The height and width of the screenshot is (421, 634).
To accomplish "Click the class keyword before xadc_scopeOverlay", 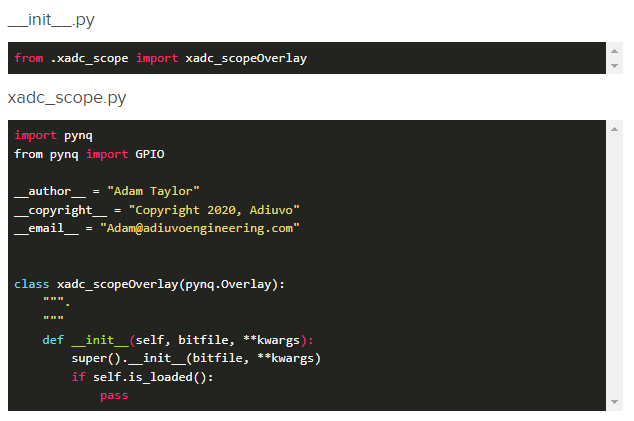I will [32, 284].
